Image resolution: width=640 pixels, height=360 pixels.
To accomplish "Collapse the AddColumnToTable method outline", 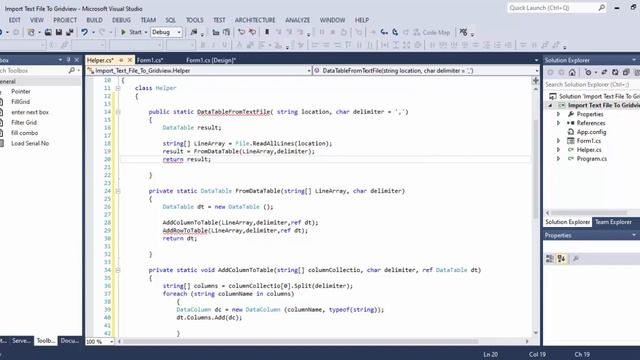I will pyautogui.click(x=118, y=270).
